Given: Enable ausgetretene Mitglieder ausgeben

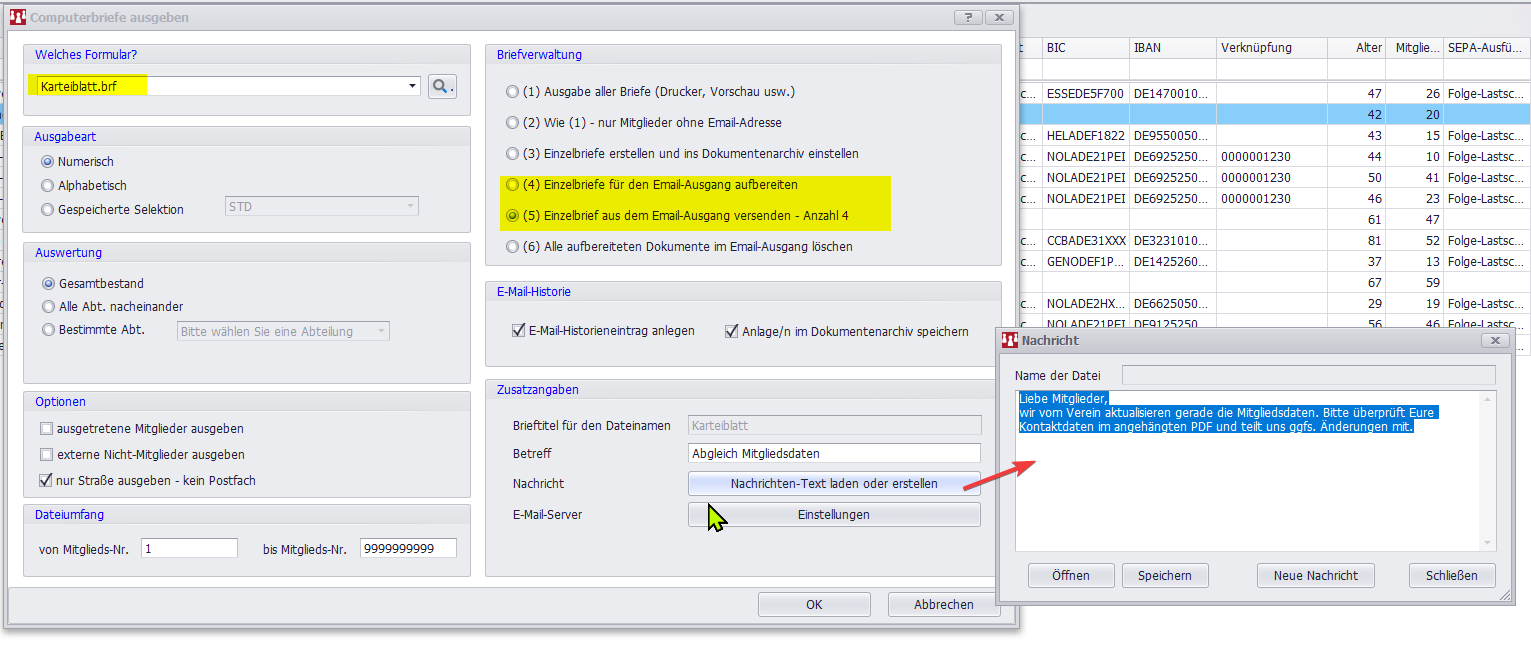Looking at the screenshot, I should [x=46, y=429].
